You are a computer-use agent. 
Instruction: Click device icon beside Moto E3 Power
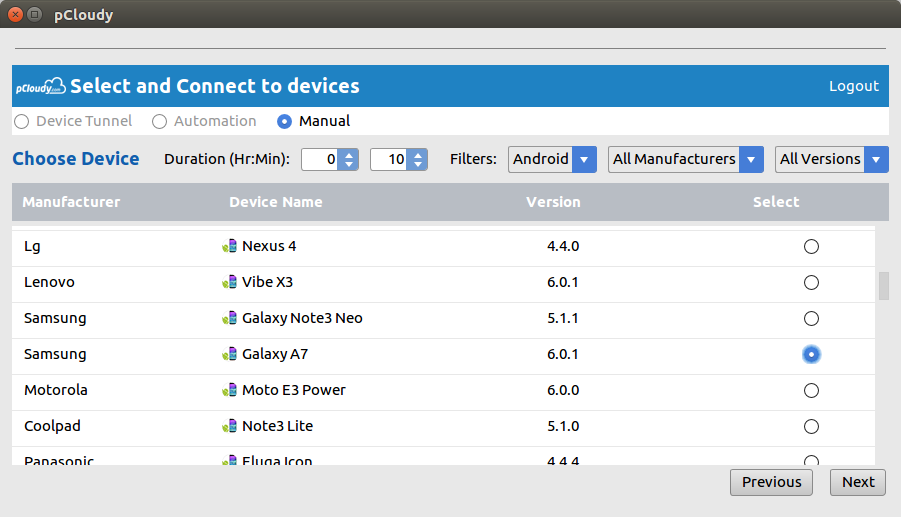point(229,390)
